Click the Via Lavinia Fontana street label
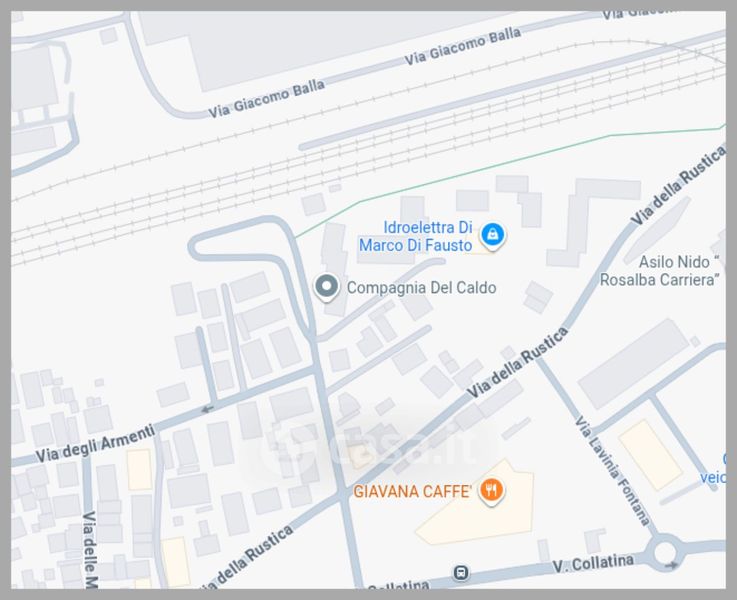The image size is (737, 600). coord(612,471)
